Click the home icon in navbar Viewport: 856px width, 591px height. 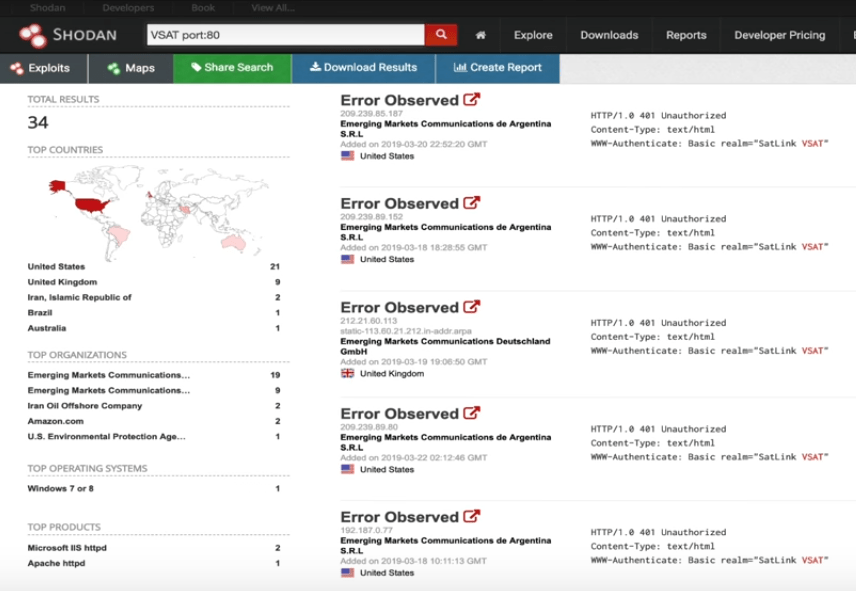(x=481, y=35)
